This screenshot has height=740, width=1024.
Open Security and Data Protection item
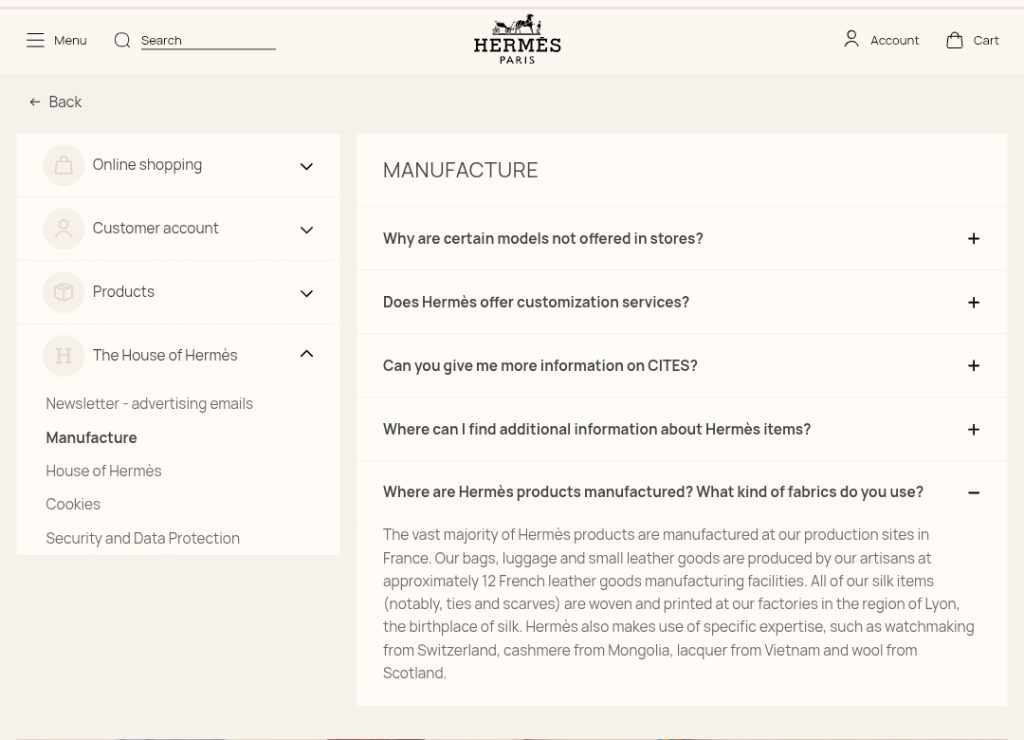point(142,538)
